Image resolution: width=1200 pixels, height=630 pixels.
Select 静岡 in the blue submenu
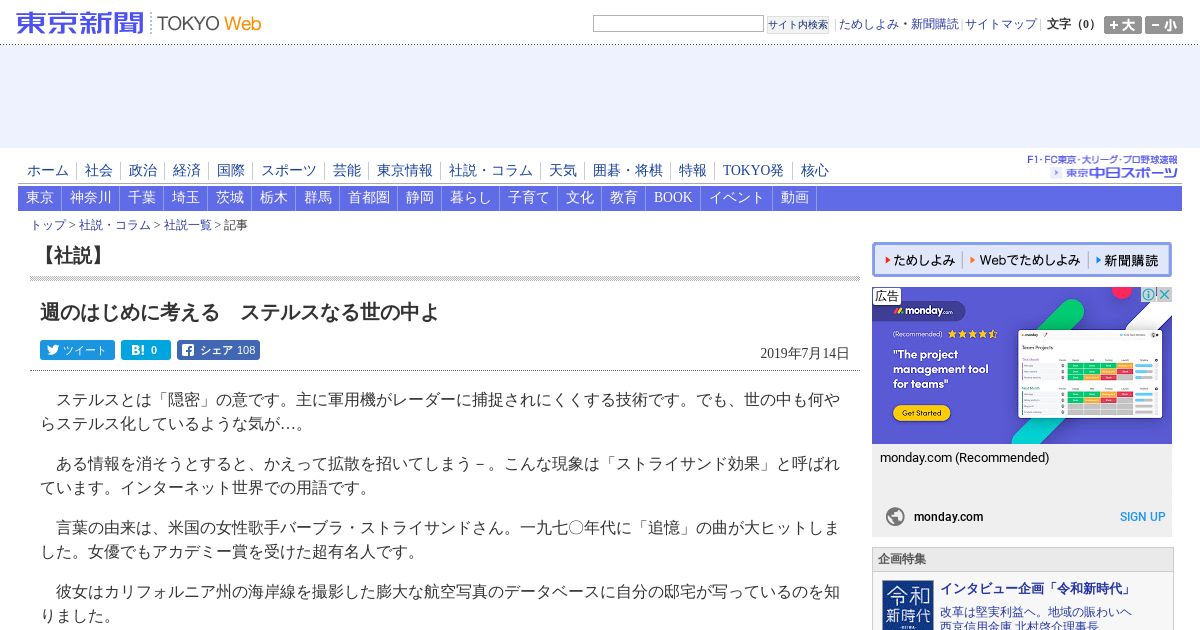(x=420, y=198)
